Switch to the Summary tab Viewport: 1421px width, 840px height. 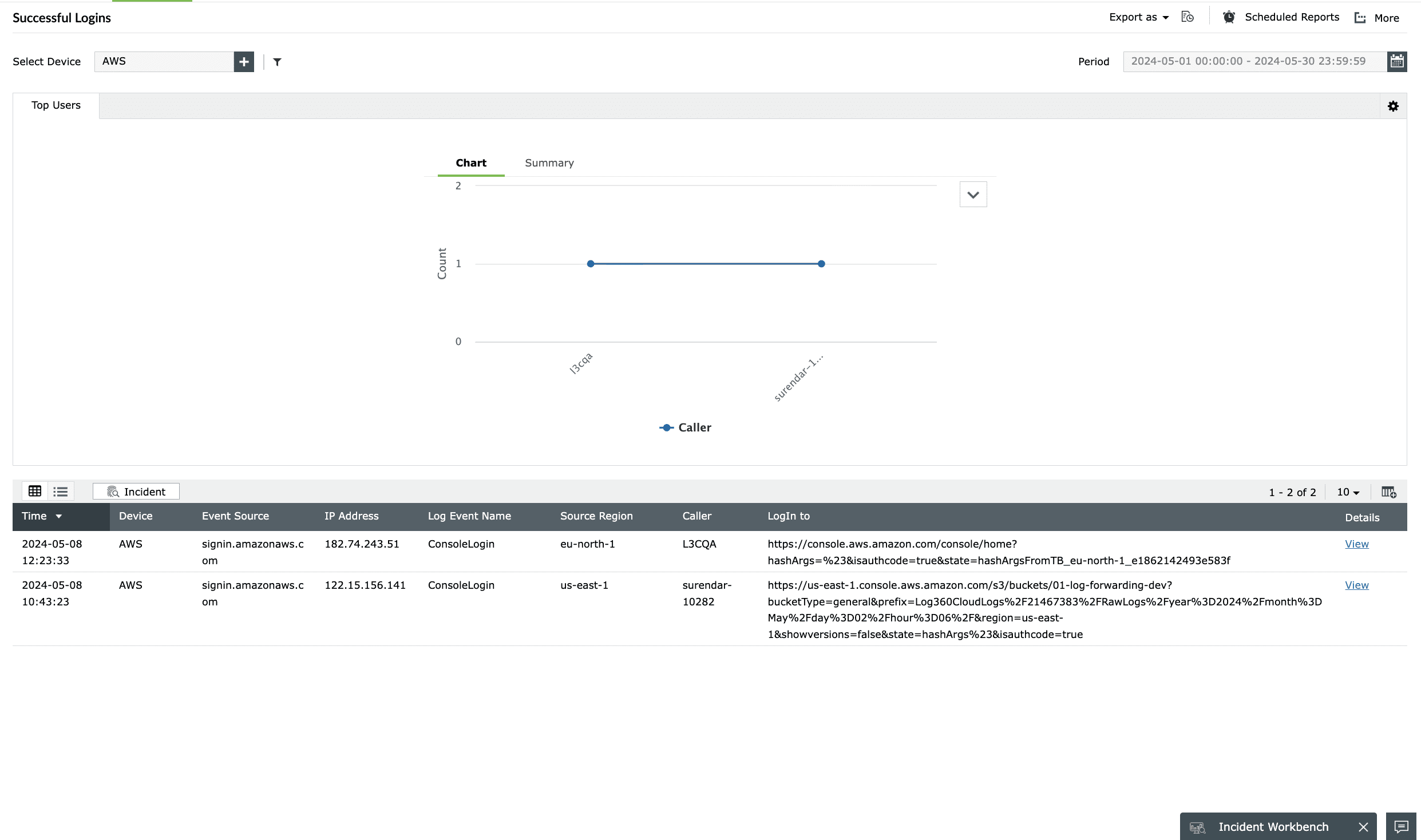[548, 163]
